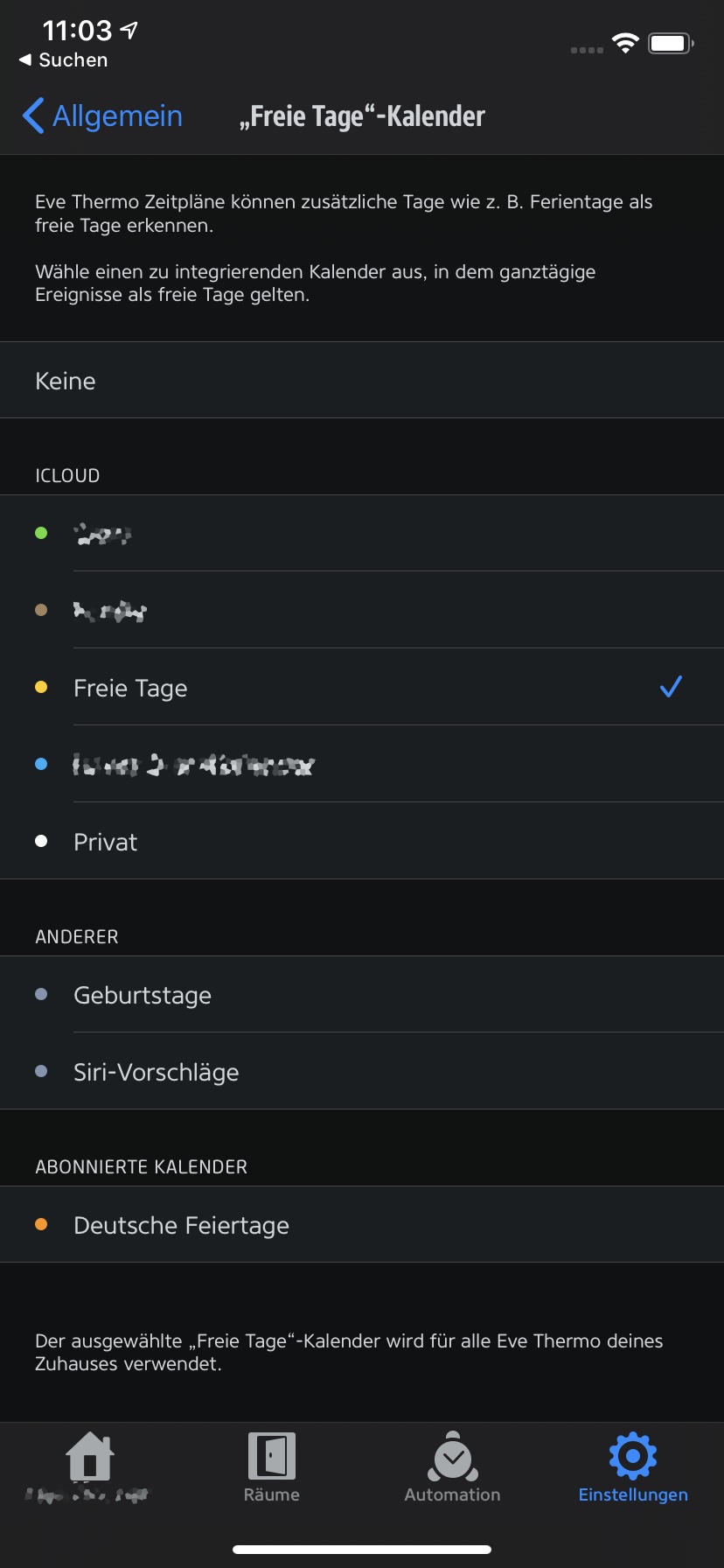Tap the Wi-Fi status icon
This screenshot has width=724, height=1568.
coord(625,43)
